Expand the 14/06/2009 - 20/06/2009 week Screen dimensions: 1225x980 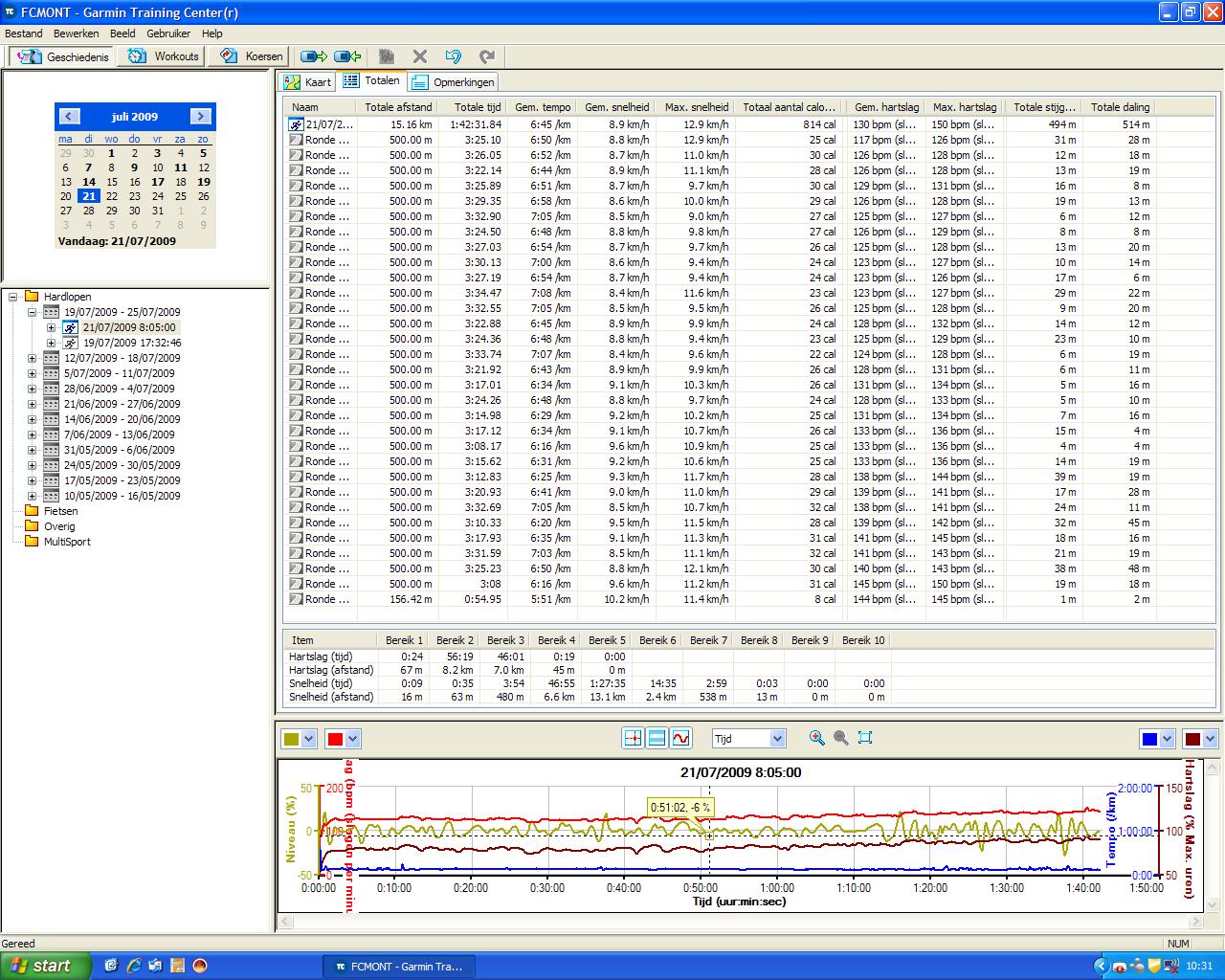pyautogui.click(x=32, y=419)
